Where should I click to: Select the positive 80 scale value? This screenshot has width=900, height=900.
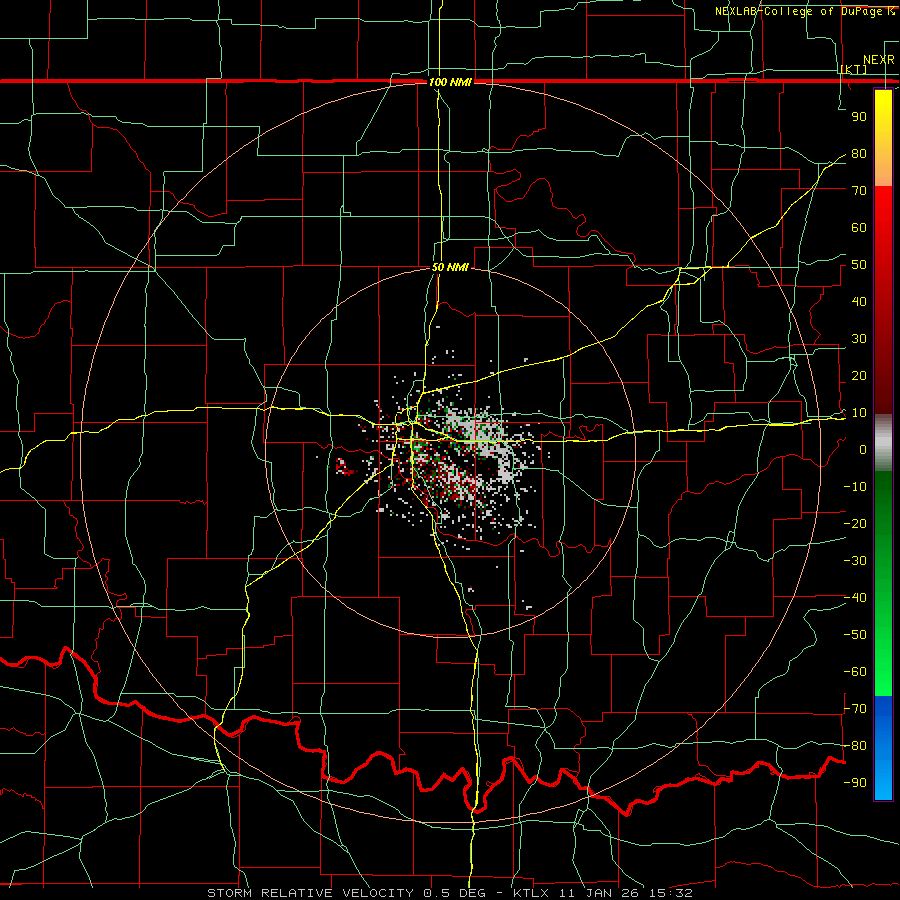pos(859,154)
